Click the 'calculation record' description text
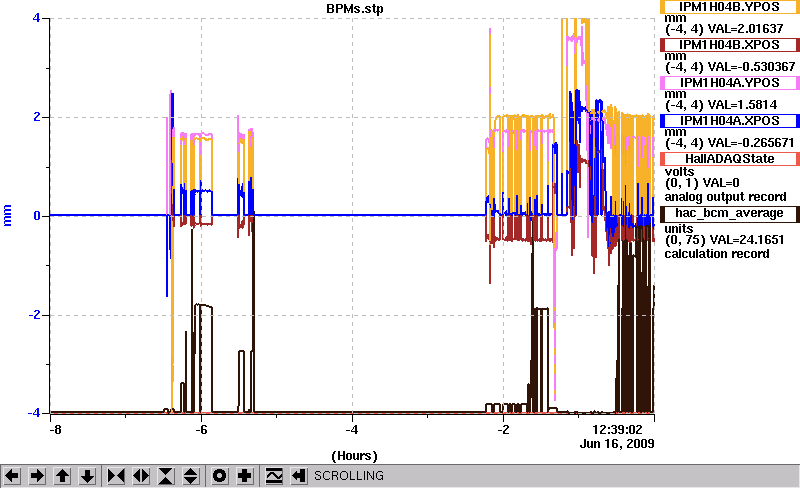Viewport: 800px width, 488px height. click(x=717, y=254)
